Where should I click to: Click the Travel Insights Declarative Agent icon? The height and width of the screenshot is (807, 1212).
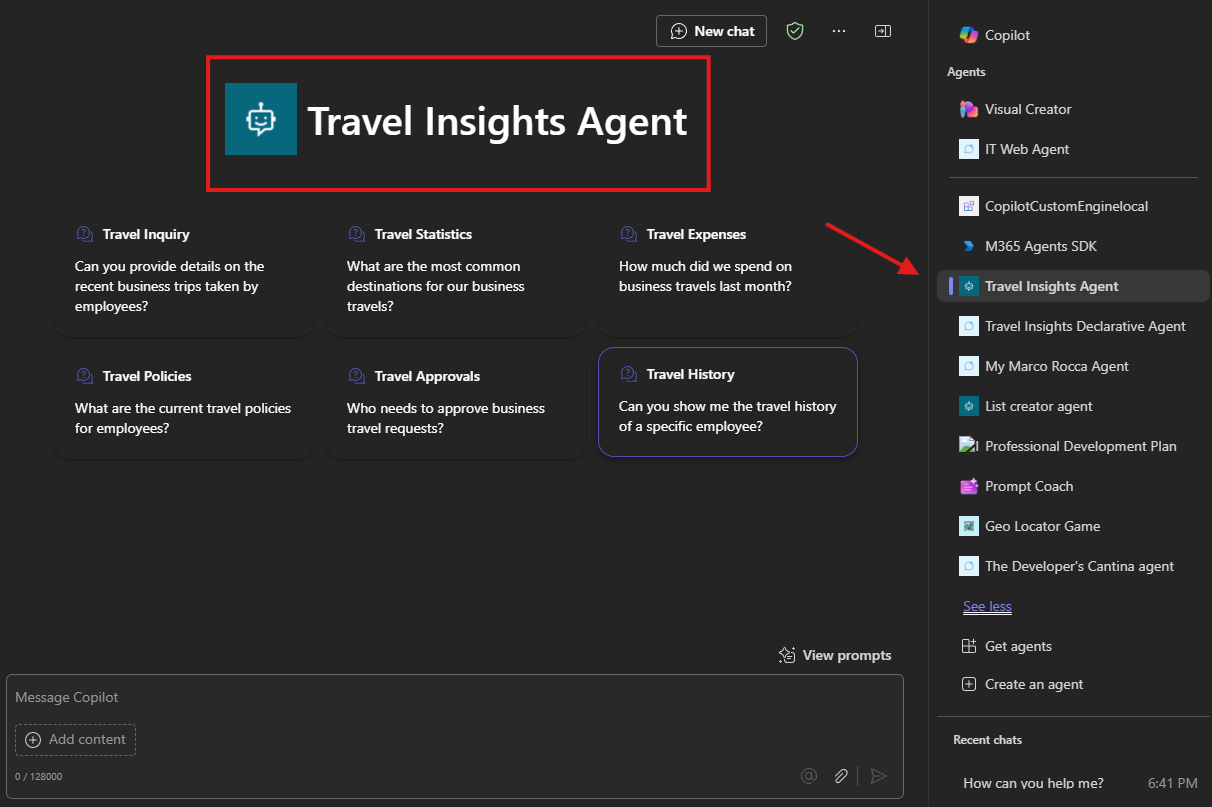click(968, 326)
